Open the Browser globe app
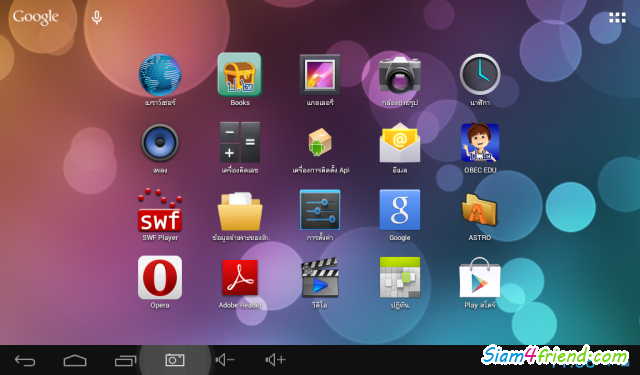 pyautogui.click(x=160, y=75)
